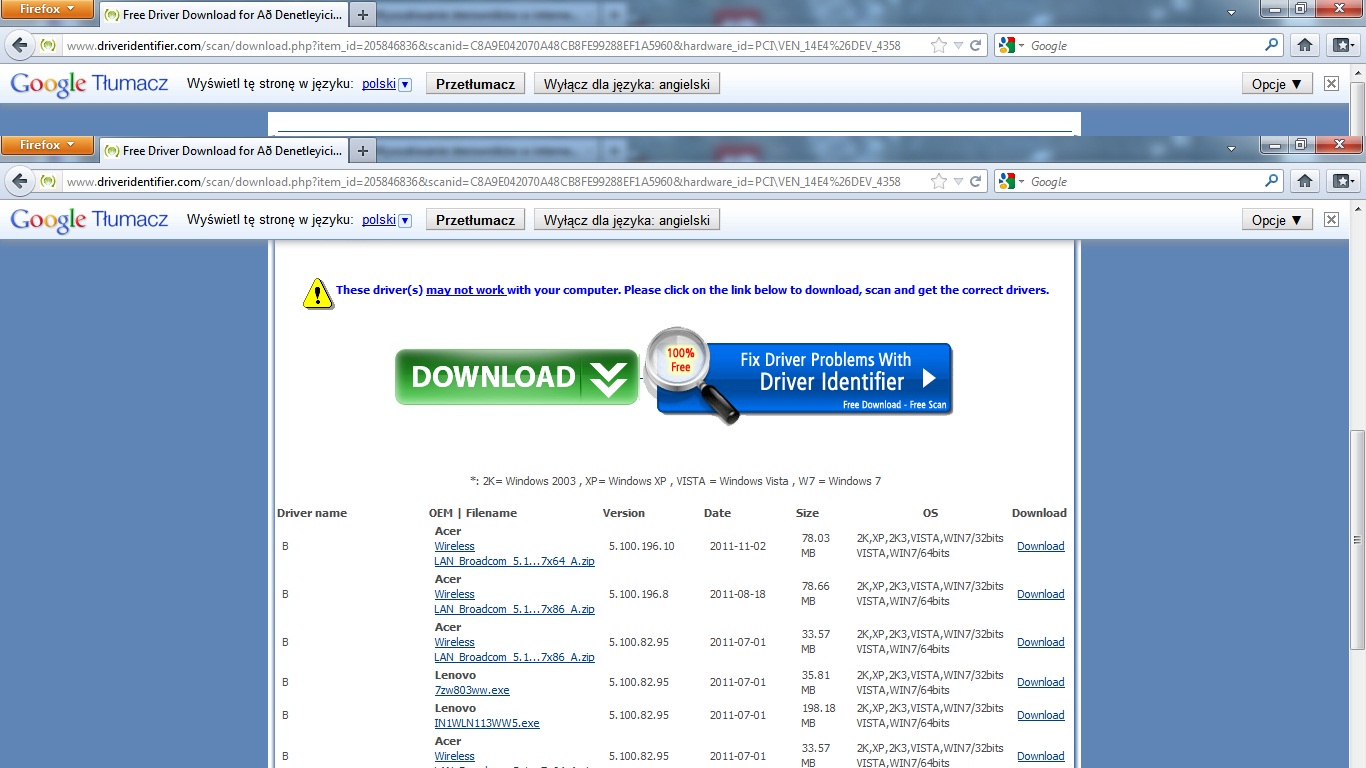Open the 'may not work' link
The image size is (1366, 768).
[466, 290]
